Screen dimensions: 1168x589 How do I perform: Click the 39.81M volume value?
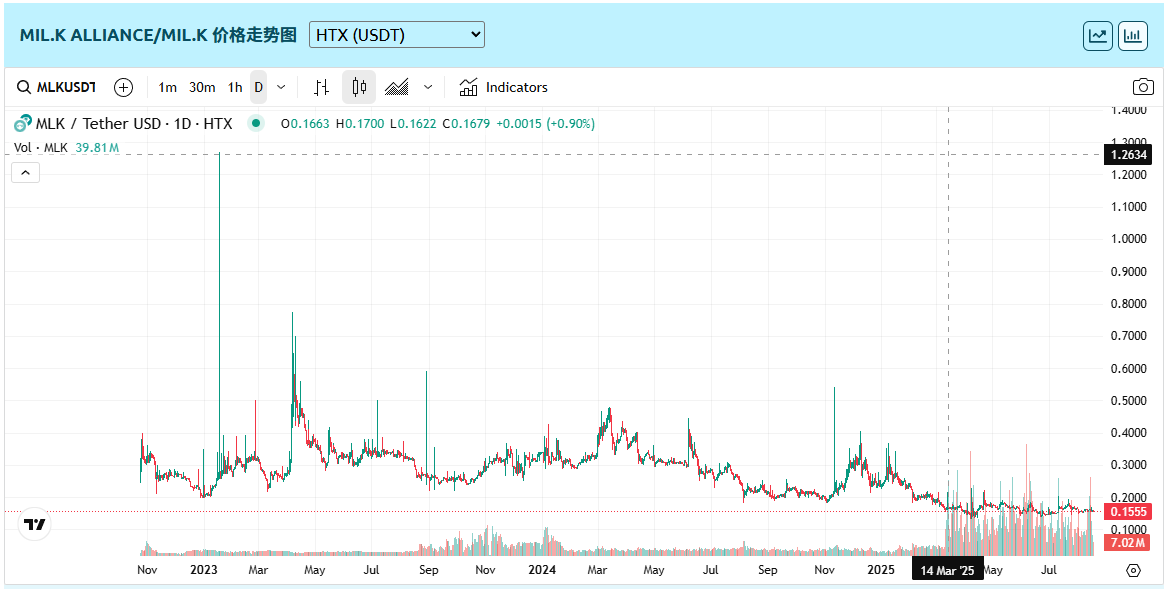pos(97,147)
